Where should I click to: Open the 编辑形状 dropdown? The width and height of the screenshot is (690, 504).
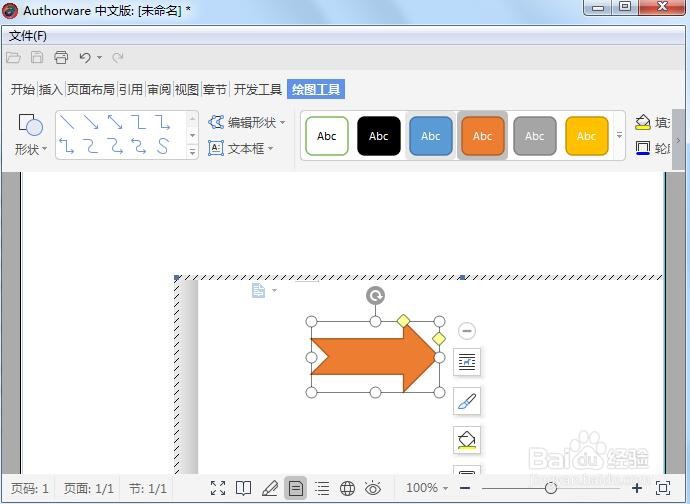pos(247,122)
